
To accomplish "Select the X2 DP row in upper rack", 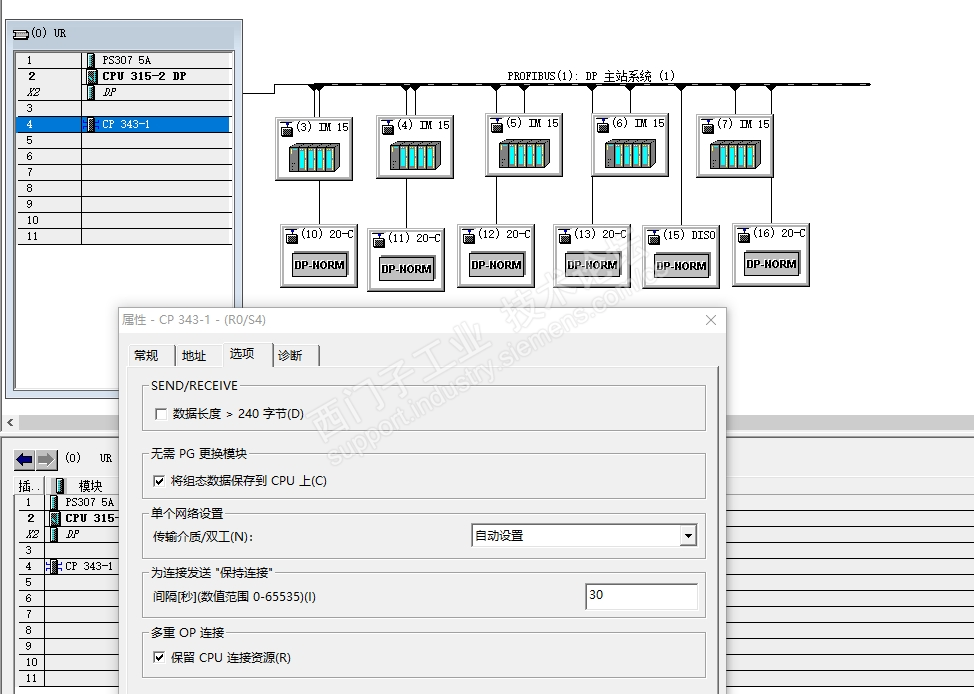I will (x=125, y=92).
